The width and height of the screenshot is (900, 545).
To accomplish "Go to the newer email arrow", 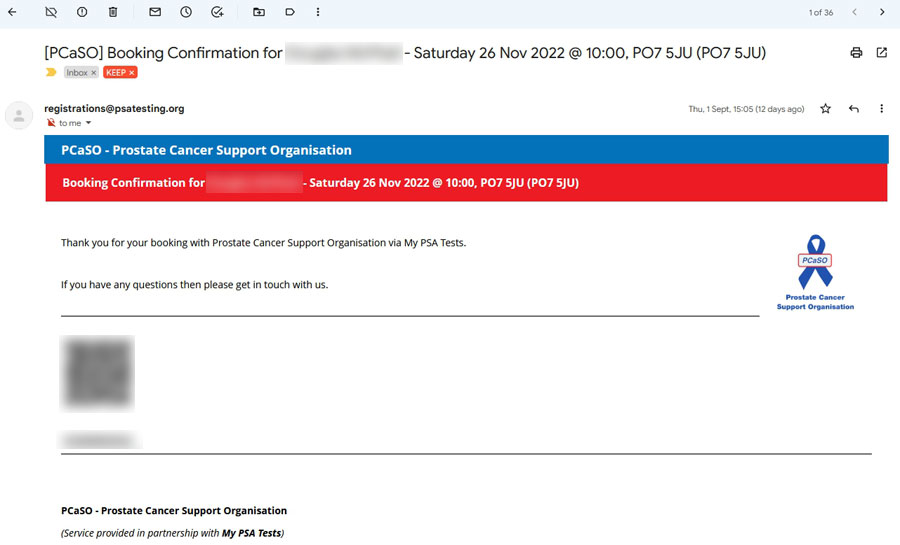I will pos(854,12).
